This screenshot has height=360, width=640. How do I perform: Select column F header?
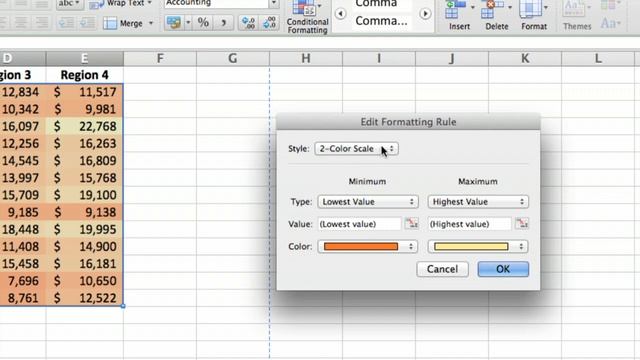coord(160,58)
